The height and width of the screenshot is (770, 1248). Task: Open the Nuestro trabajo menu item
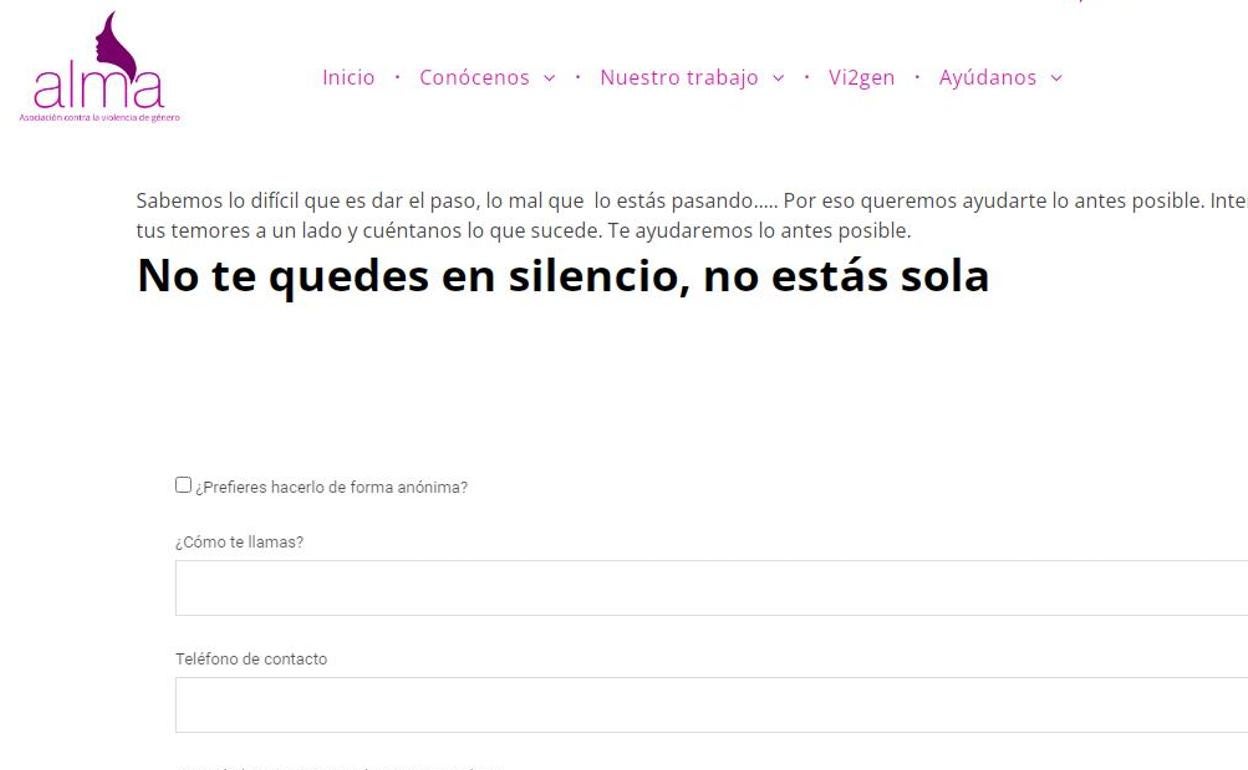(x=679, y=78)
